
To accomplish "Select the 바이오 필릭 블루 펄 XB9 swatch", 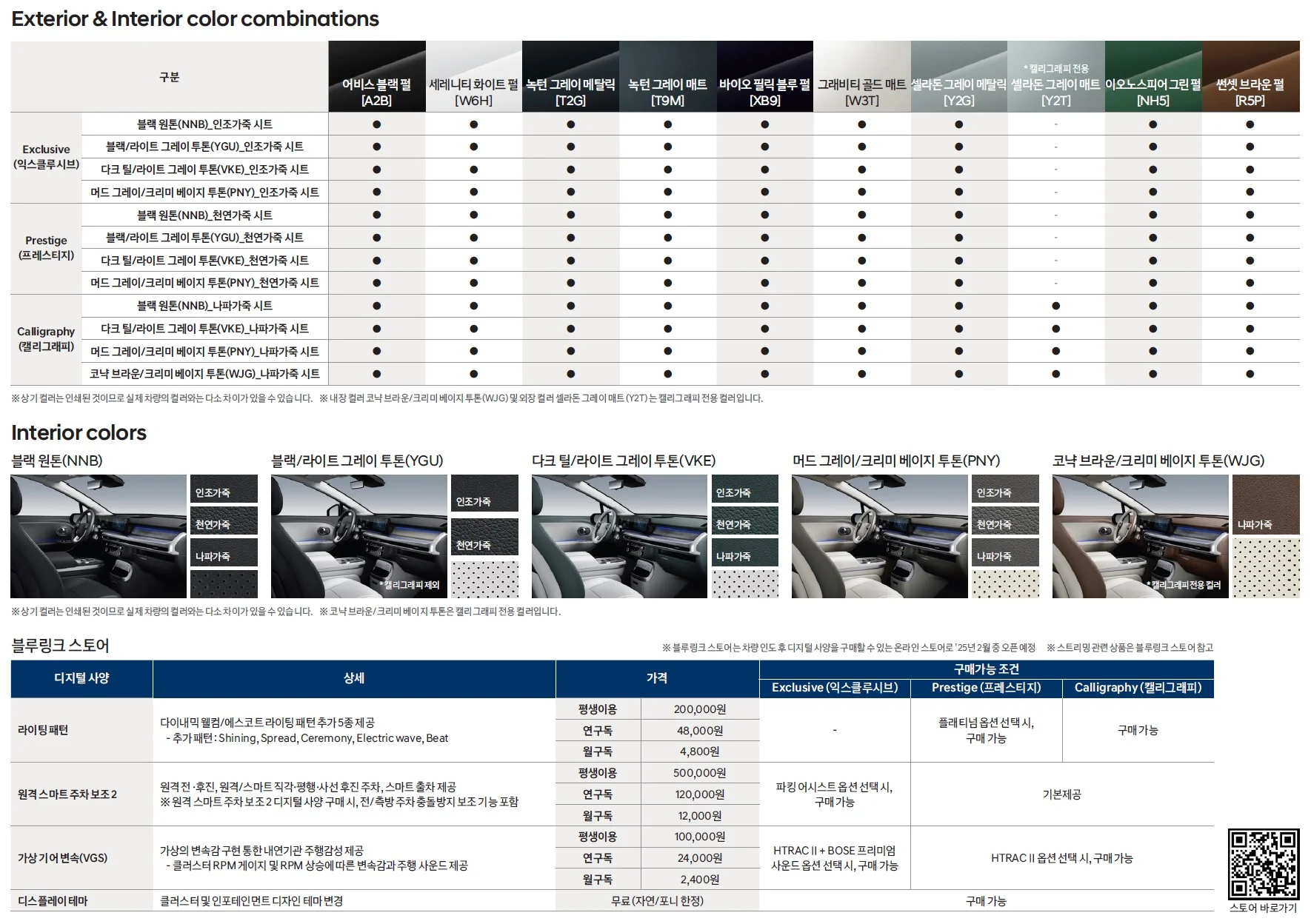I will (x=764, y=76).
